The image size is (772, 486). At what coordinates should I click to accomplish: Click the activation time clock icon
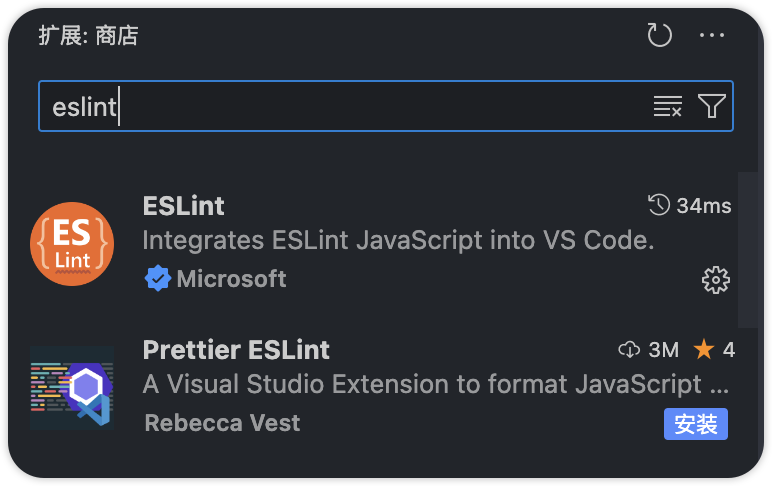click(659, 206)
